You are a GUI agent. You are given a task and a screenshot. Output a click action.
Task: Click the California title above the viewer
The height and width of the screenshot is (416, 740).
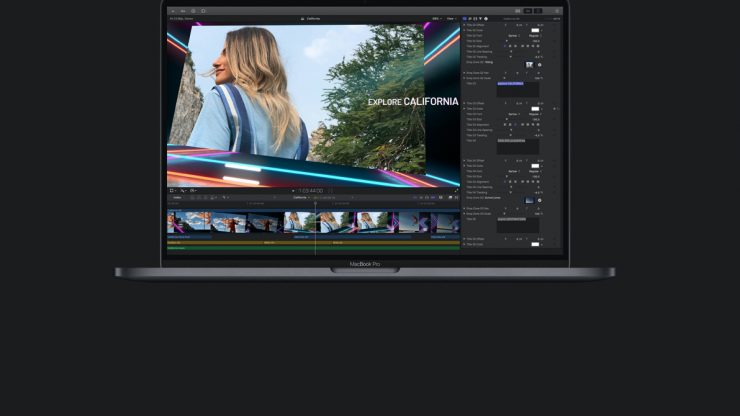313,18
